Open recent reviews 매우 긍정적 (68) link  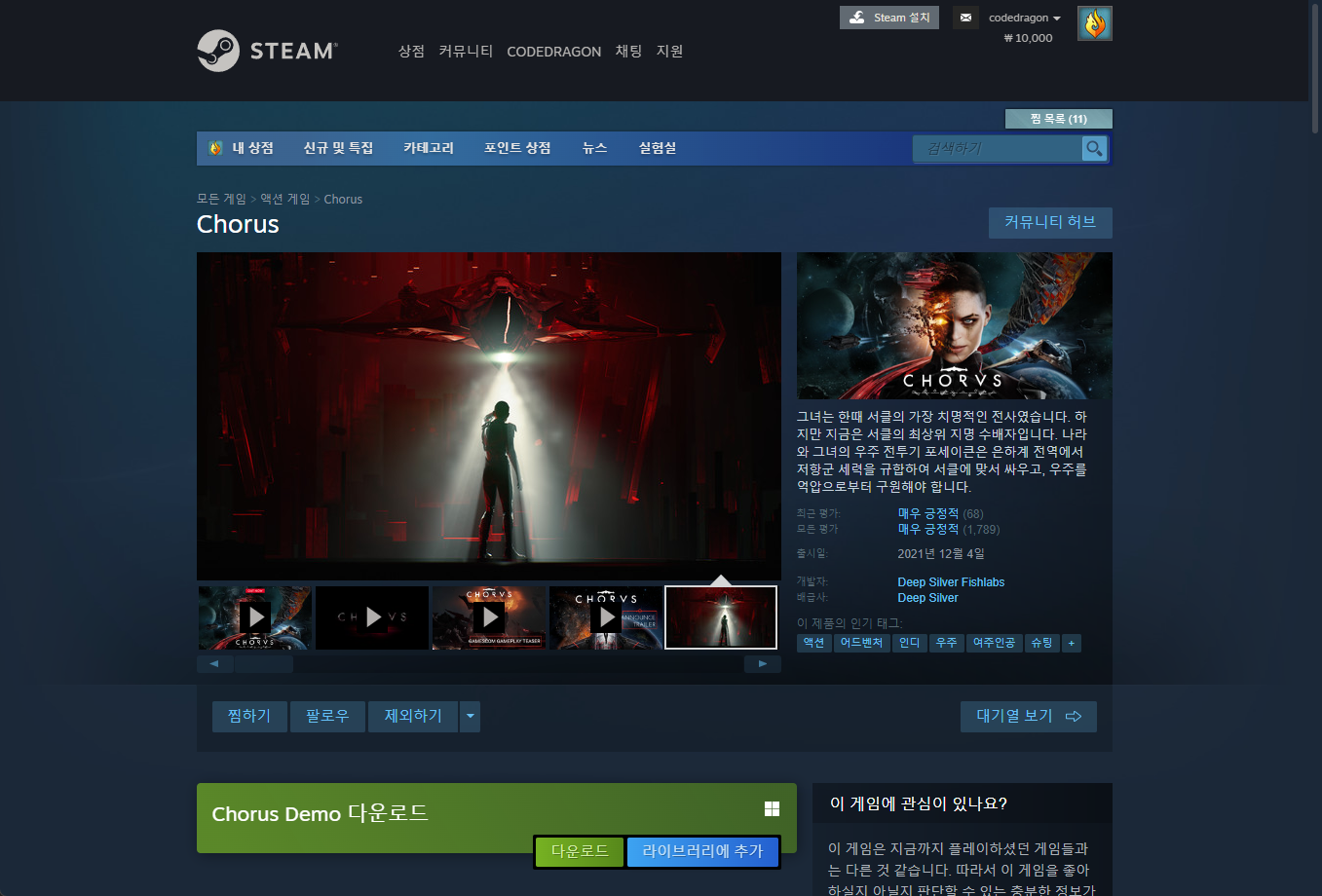(940, 513)
